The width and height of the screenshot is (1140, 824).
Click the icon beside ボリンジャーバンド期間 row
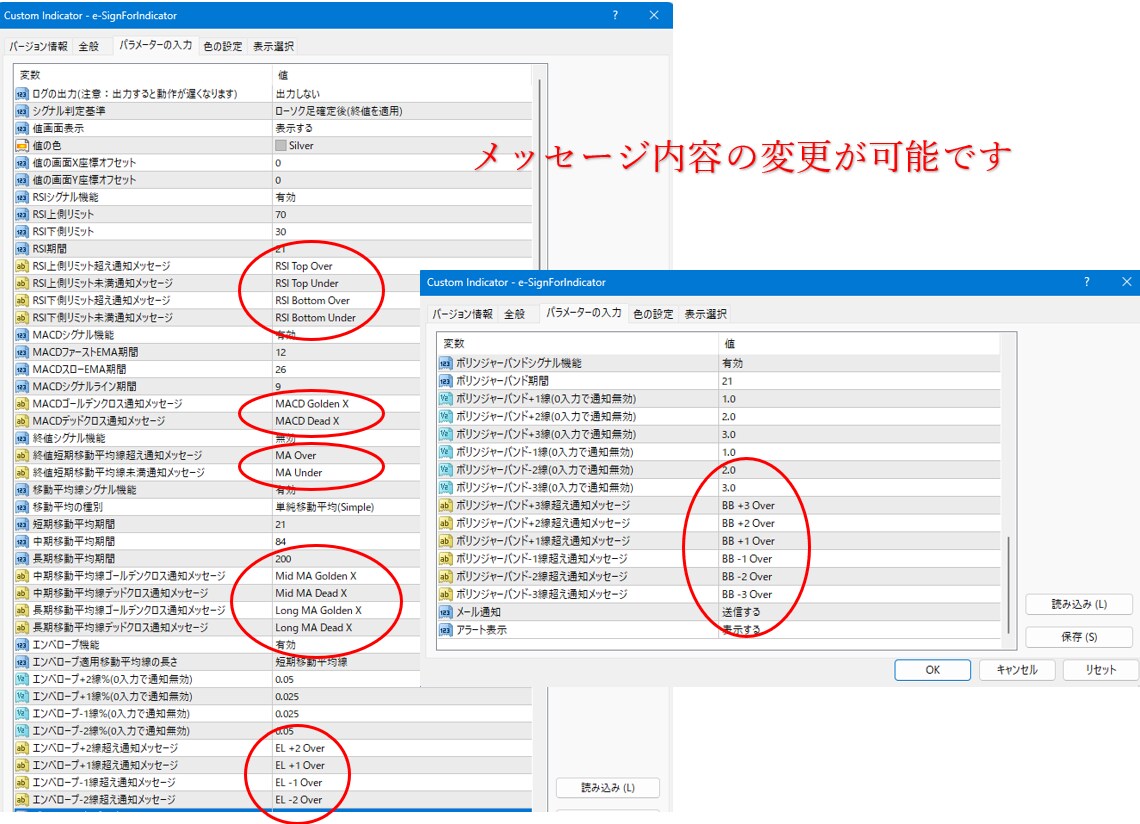tap(445, 381)
